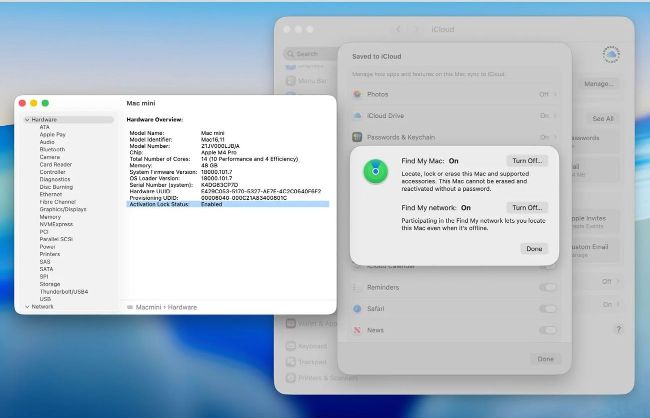Select PCI in the hardware list

click(x=44, y=232)
